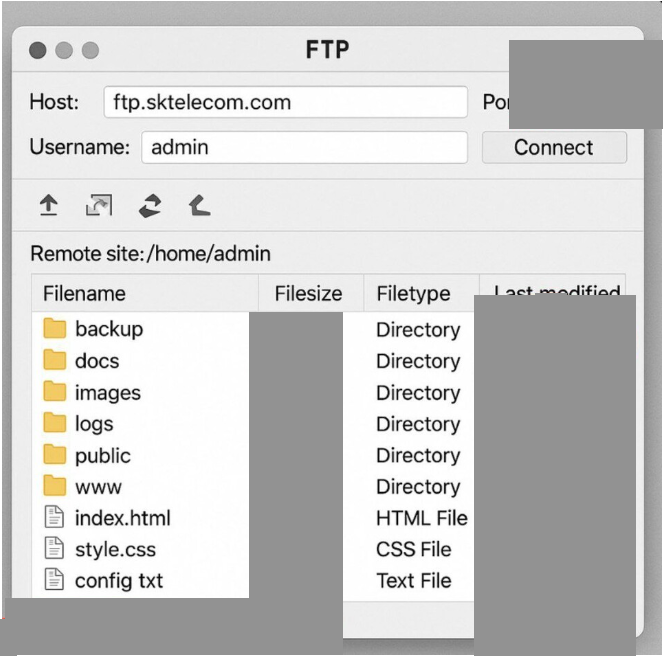Click the Connect button
This screenshot has height=656, width=663.
(554, 147)
